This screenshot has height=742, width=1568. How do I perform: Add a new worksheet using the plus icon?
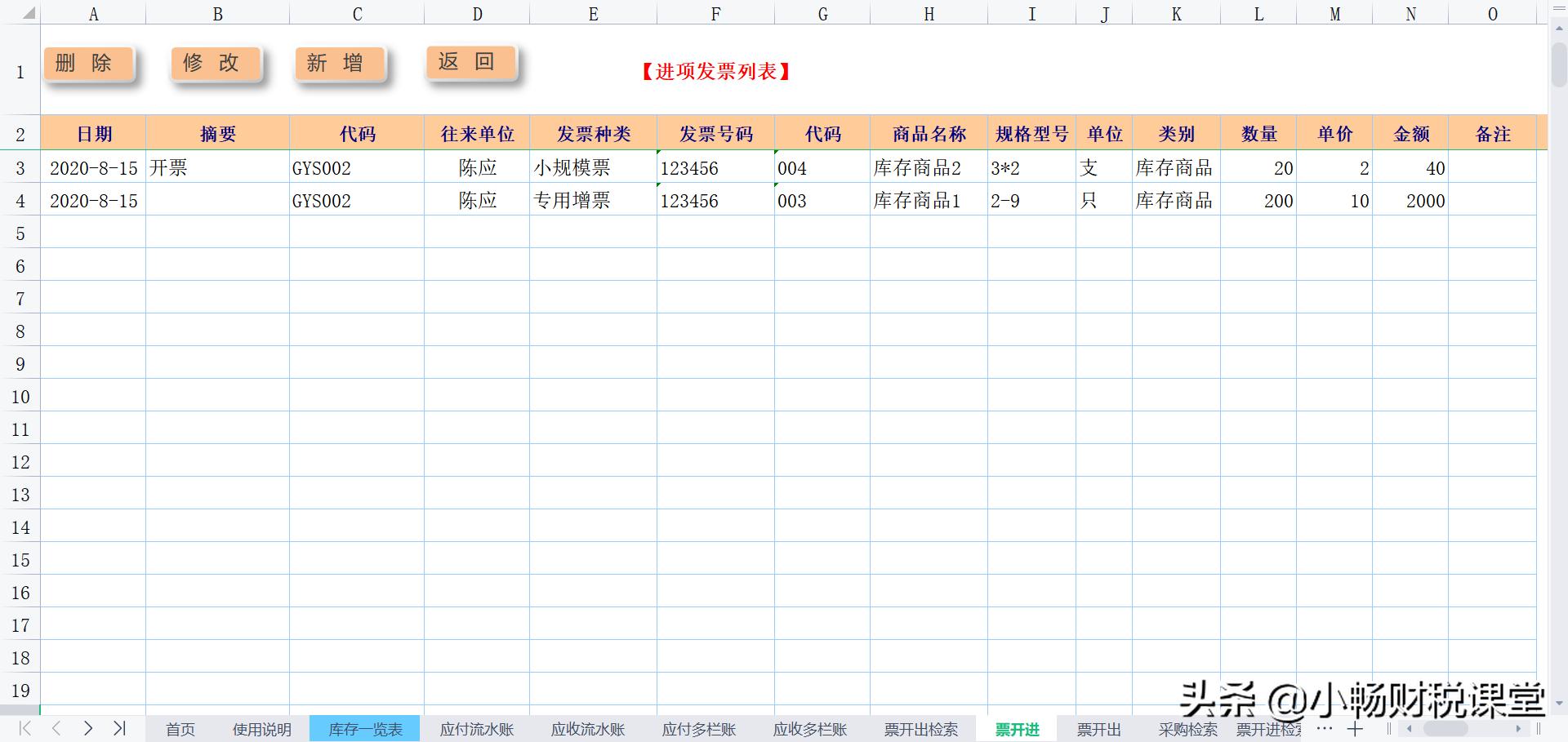pyautogui.click(x=1356, y=730)
